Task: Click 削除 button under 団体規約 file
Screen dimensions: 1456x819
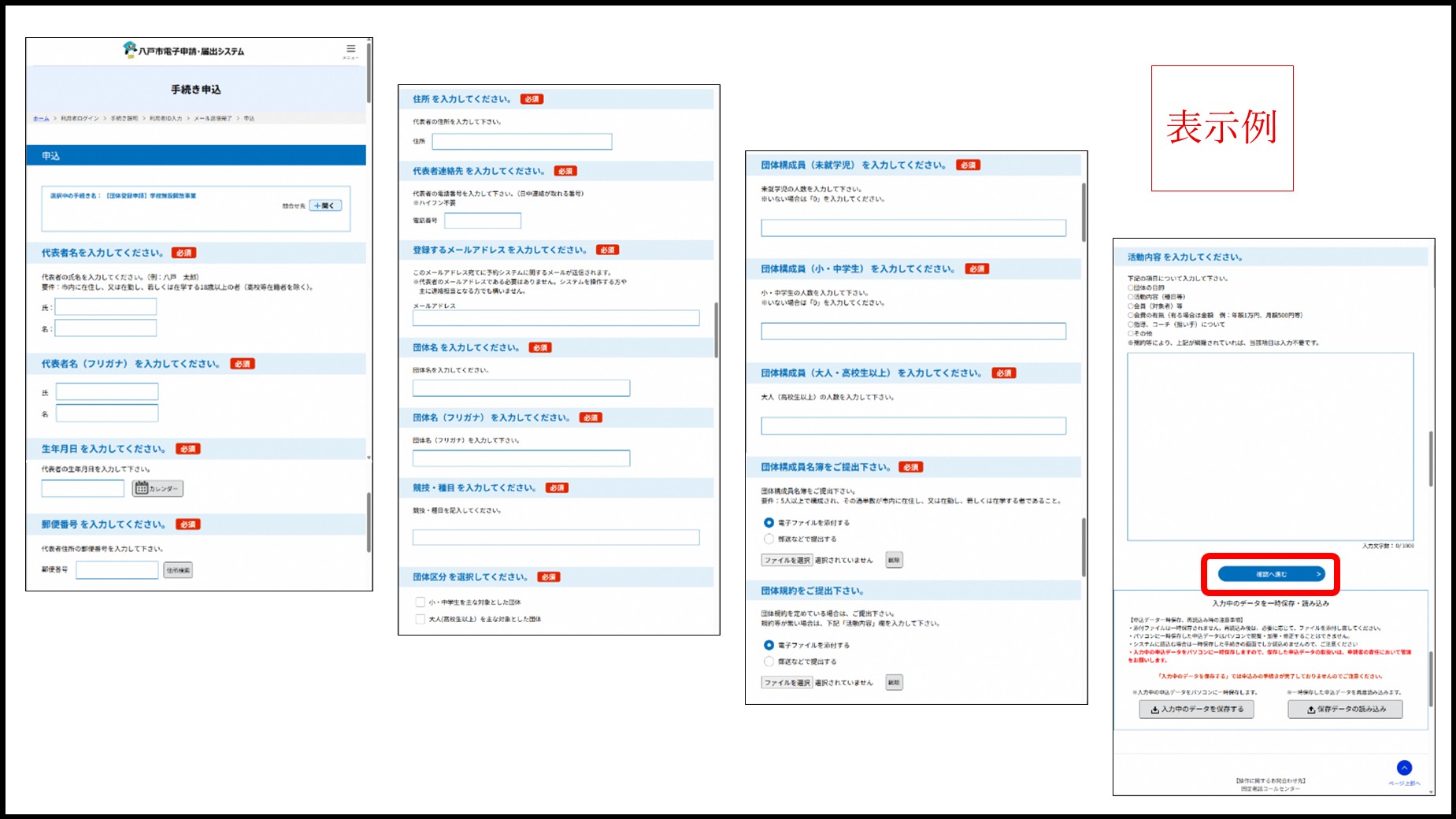Action: [894, 683]
